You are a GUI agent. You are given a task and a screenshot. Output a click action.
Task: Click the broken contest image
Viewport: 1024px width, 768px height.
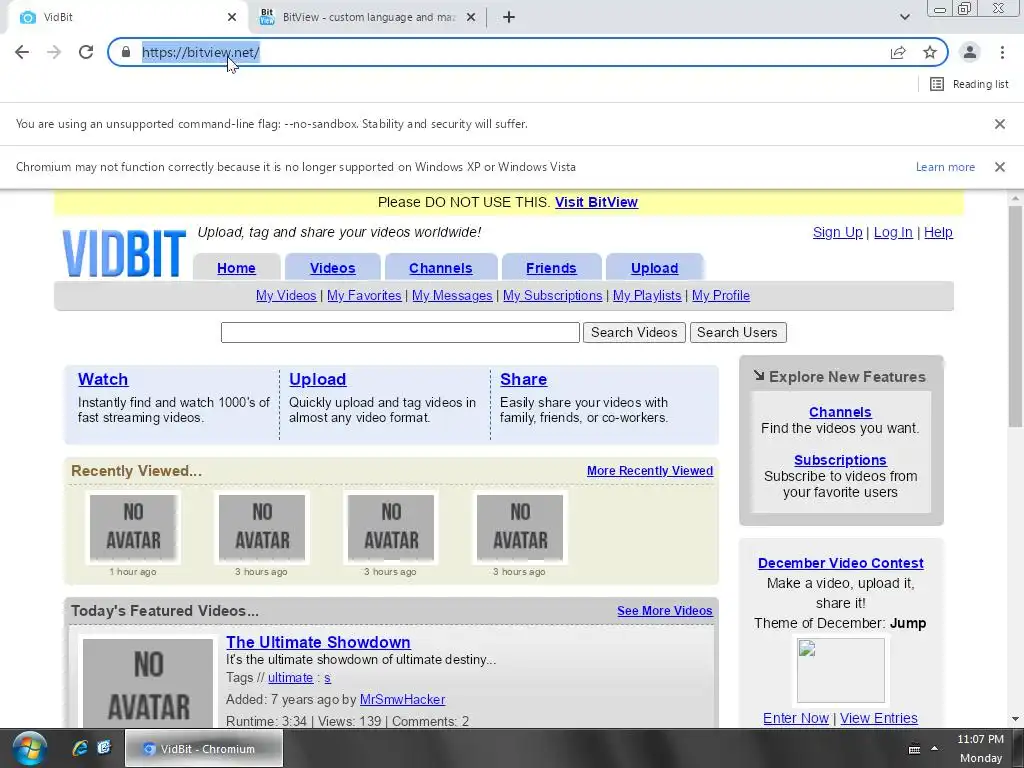tap(840, 671)
